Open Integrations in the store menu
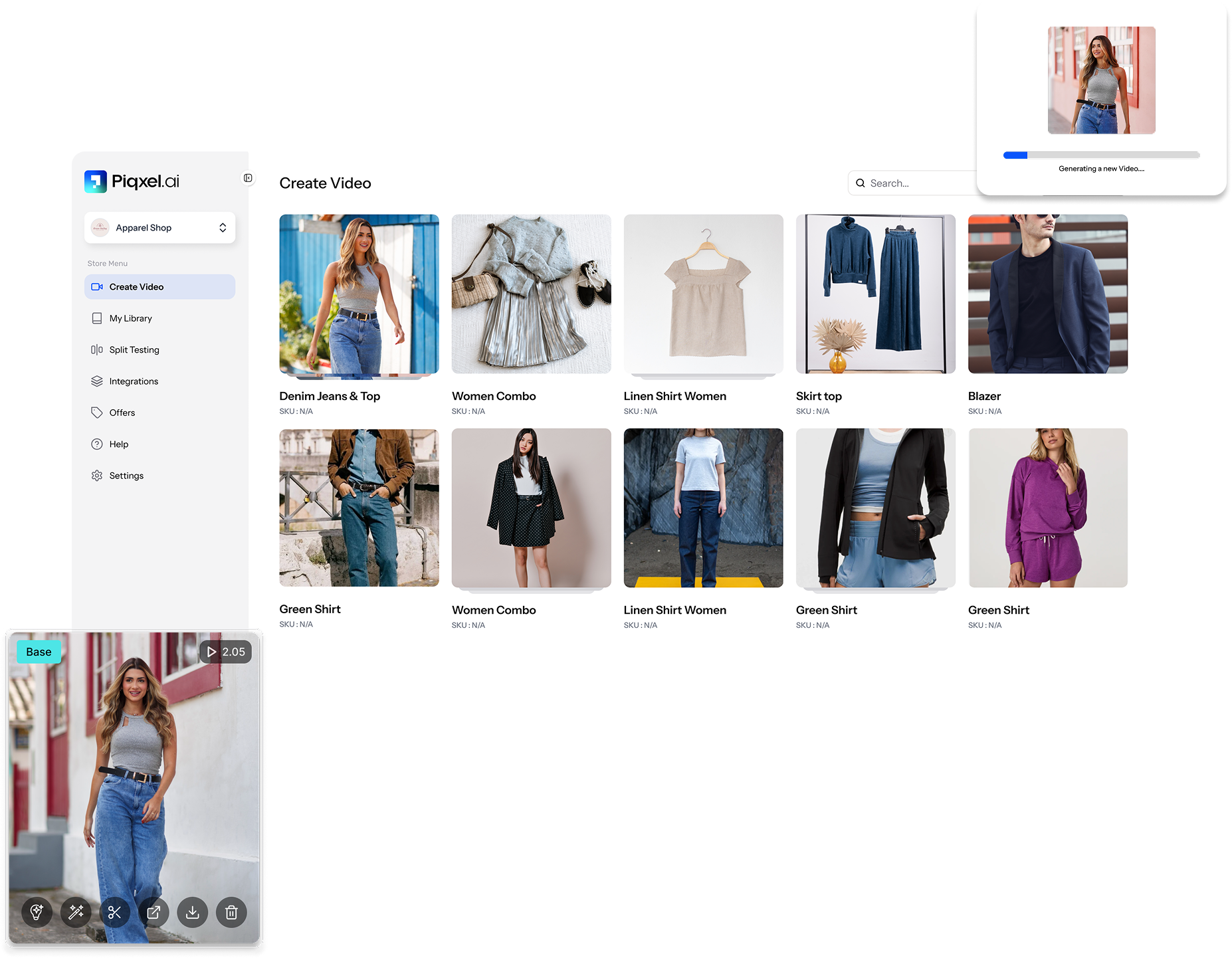This screenshot has height=958, width=1232. coord(133,381)
